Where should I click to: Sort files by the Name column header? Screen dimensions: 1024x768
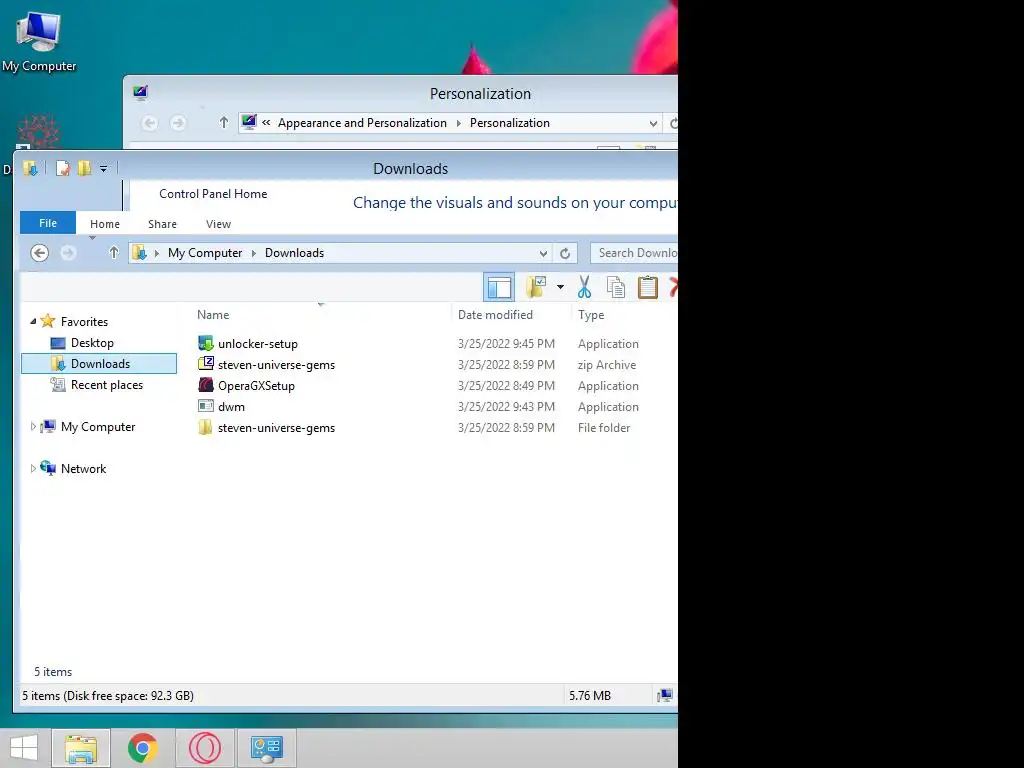point(213,315)
